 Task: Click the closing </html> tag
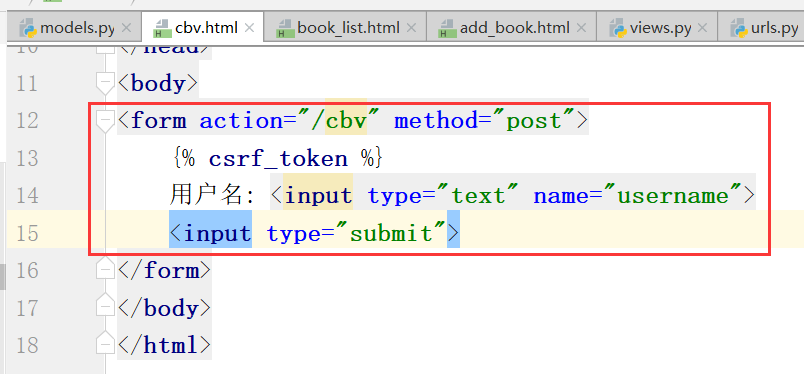(164, 345)
